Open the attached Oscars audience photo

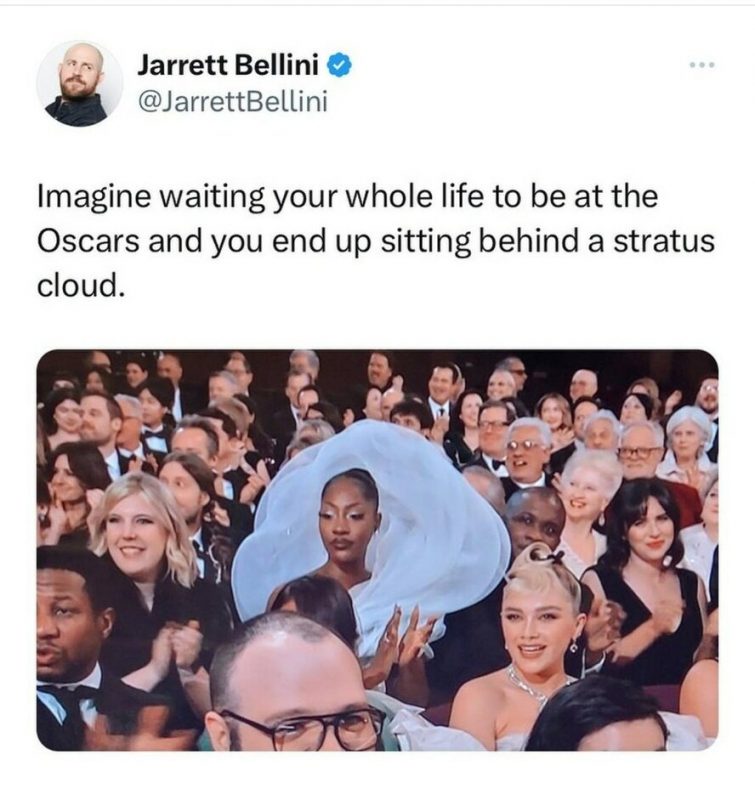tap(378, 550)
